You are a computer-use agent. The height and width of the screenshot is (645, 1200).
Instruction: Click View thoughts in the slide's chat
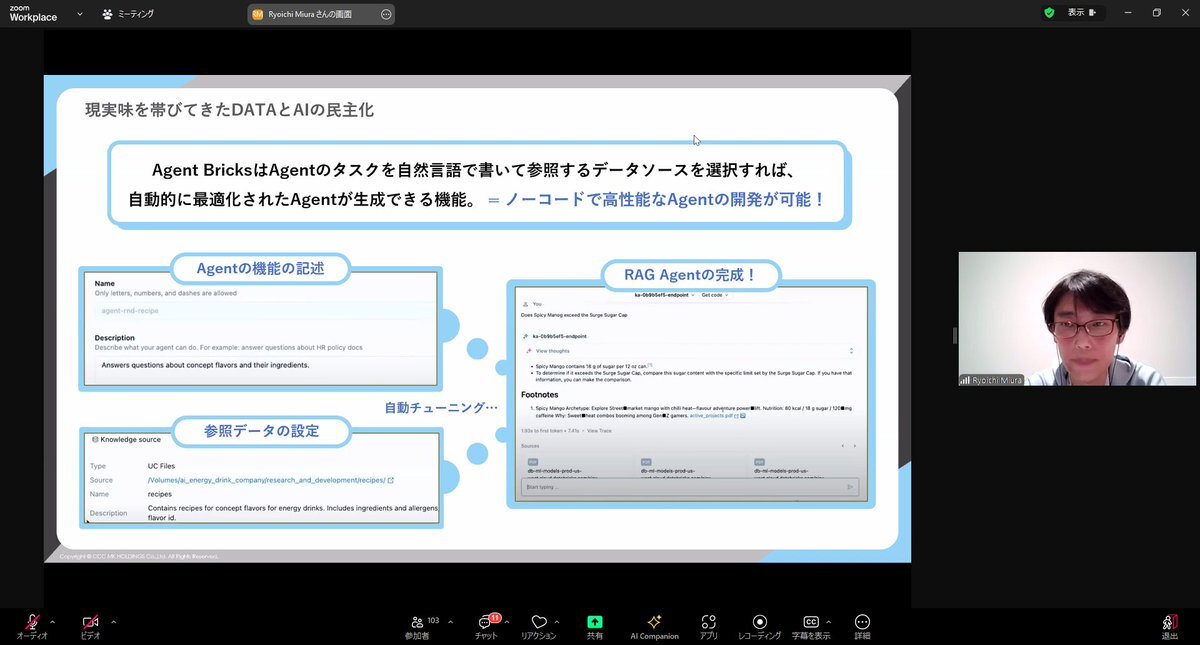[x=552, y=351]
